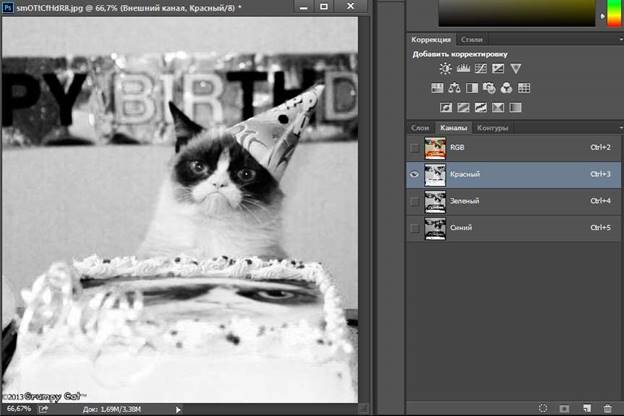Select the Каналы tab
The image size is (624, 416).
[x=453, y=128]
